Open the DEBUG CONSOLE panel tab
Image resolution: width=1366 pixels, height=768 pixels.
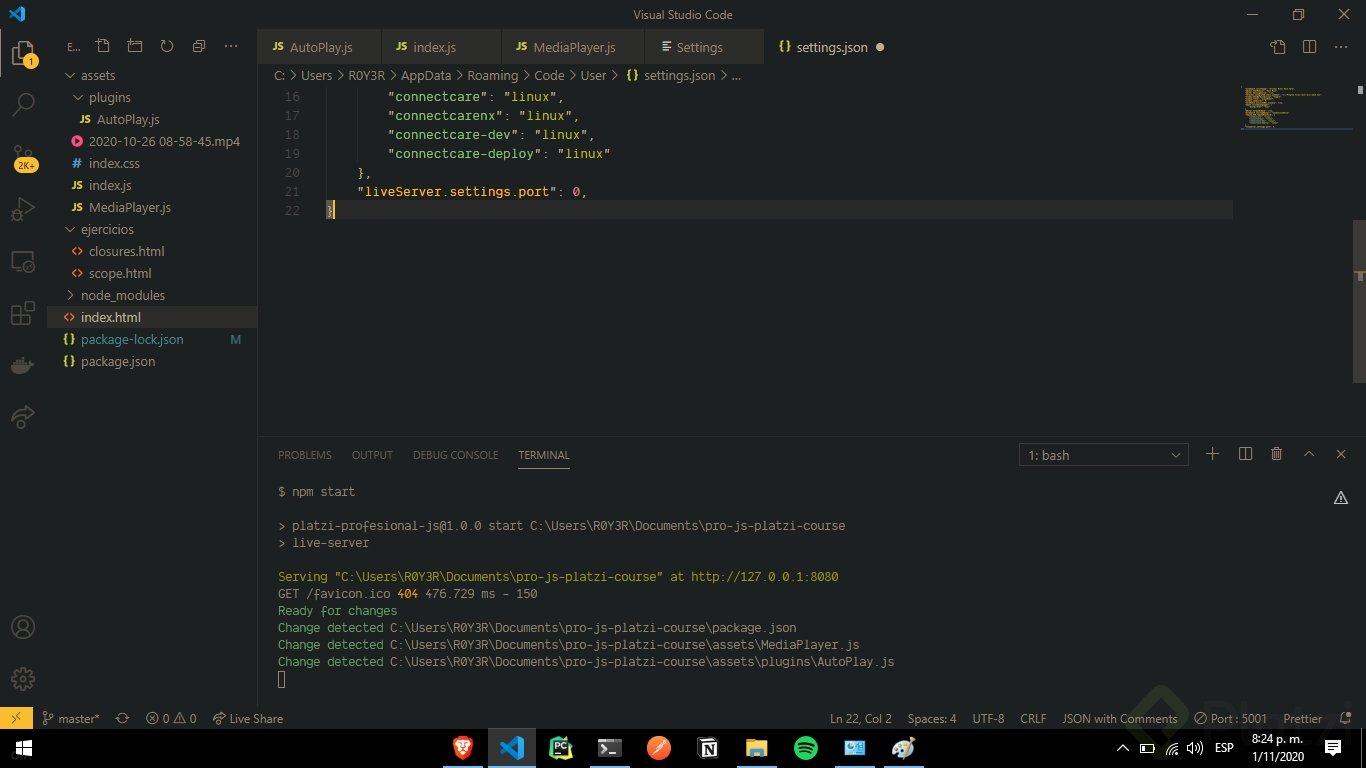455,455
